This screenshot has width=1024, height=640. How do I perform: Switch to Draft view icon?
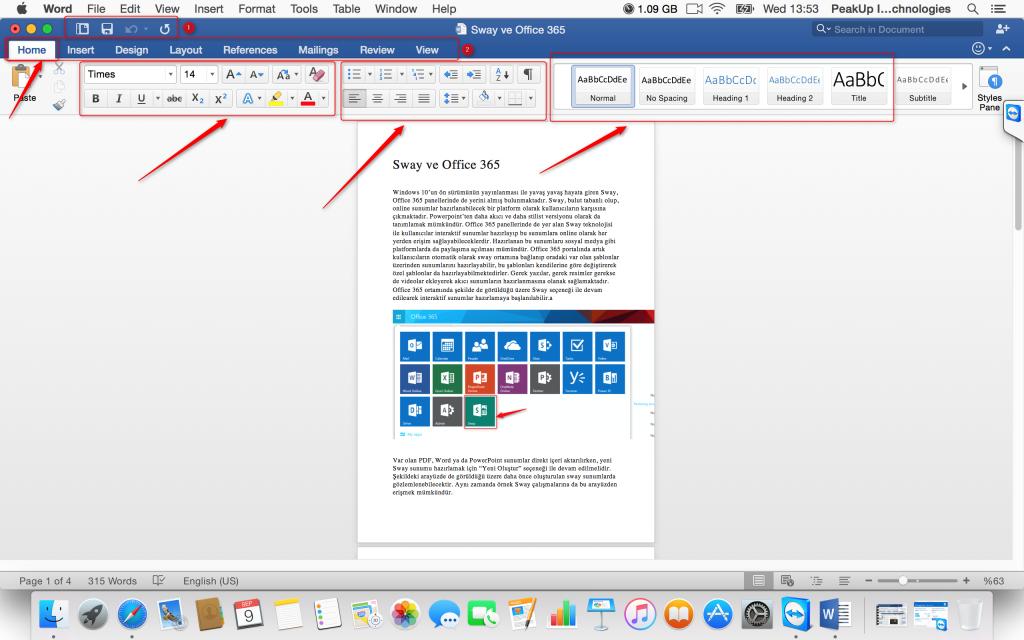[x=844, y=581]
